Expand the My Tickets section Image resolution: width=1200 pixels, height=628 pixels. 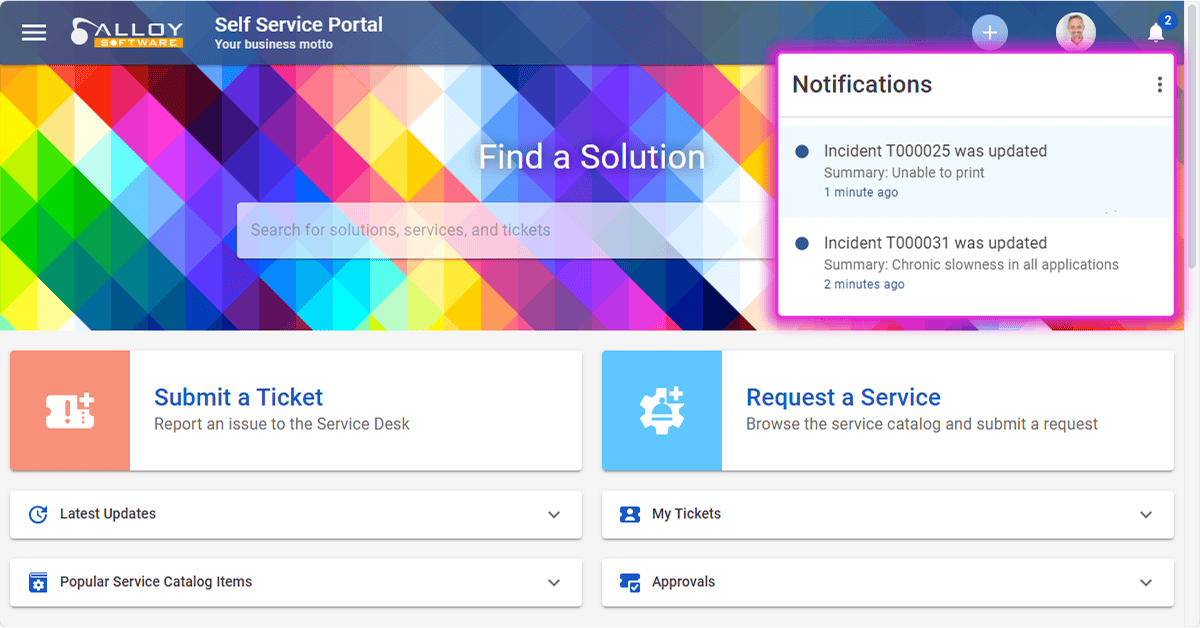1146,515
